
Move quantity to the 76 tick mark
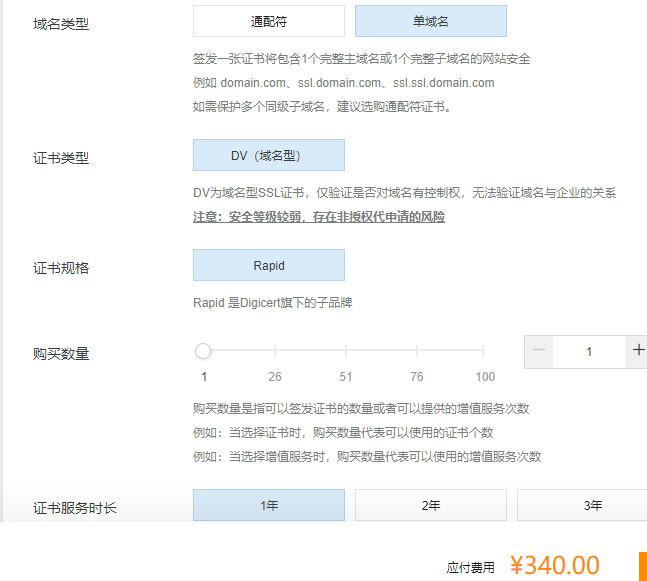click(x=416, y=351)
